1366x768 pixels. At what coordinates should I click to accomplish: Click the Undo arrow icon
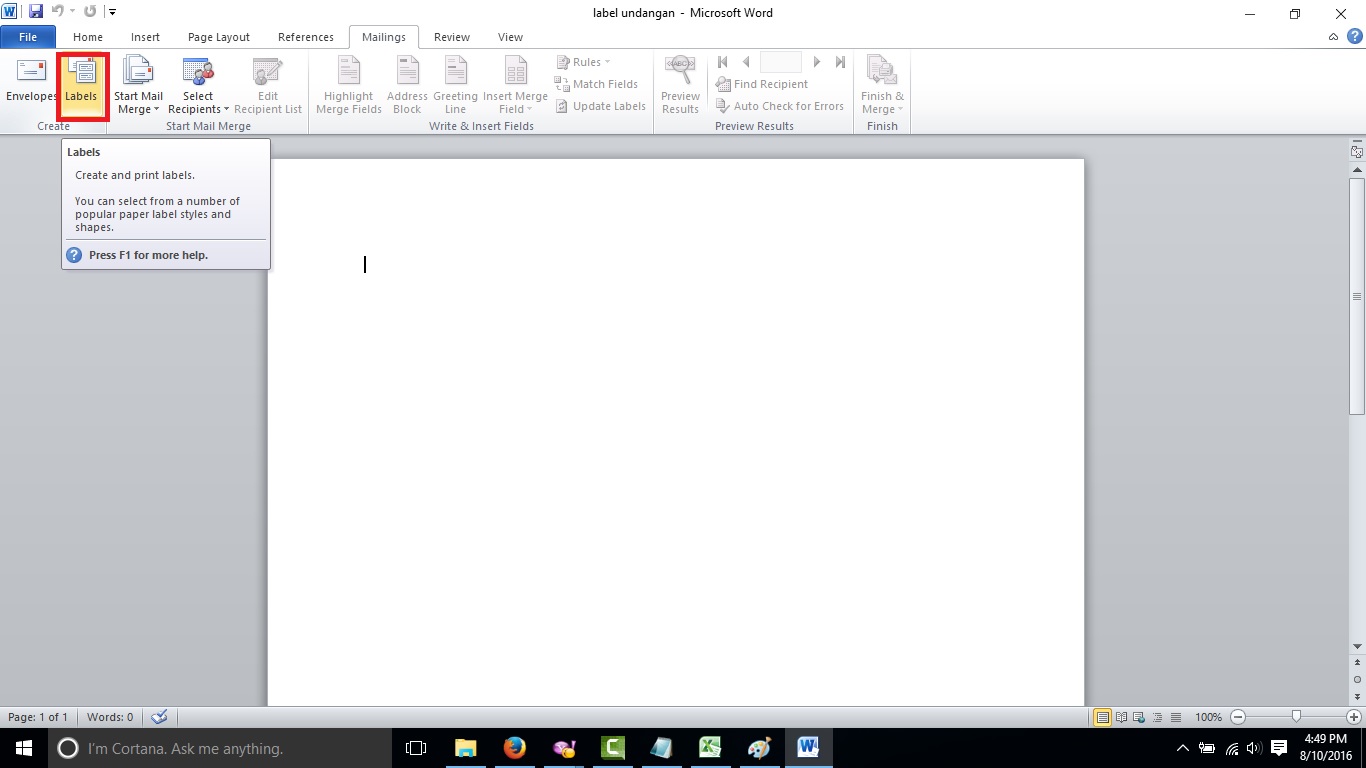pos(58,12)
